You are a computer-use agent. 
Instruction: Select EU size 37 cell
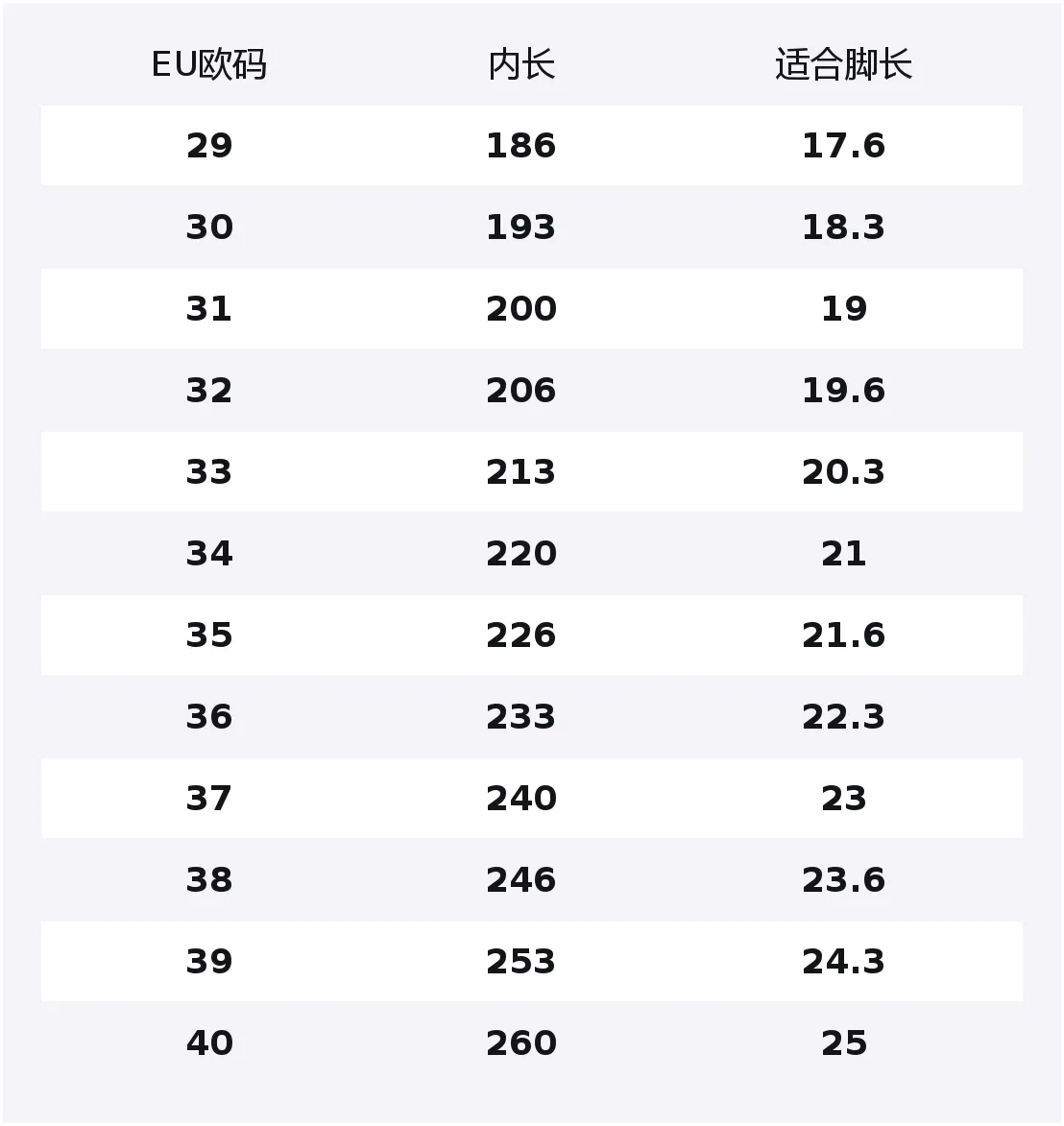209,799
